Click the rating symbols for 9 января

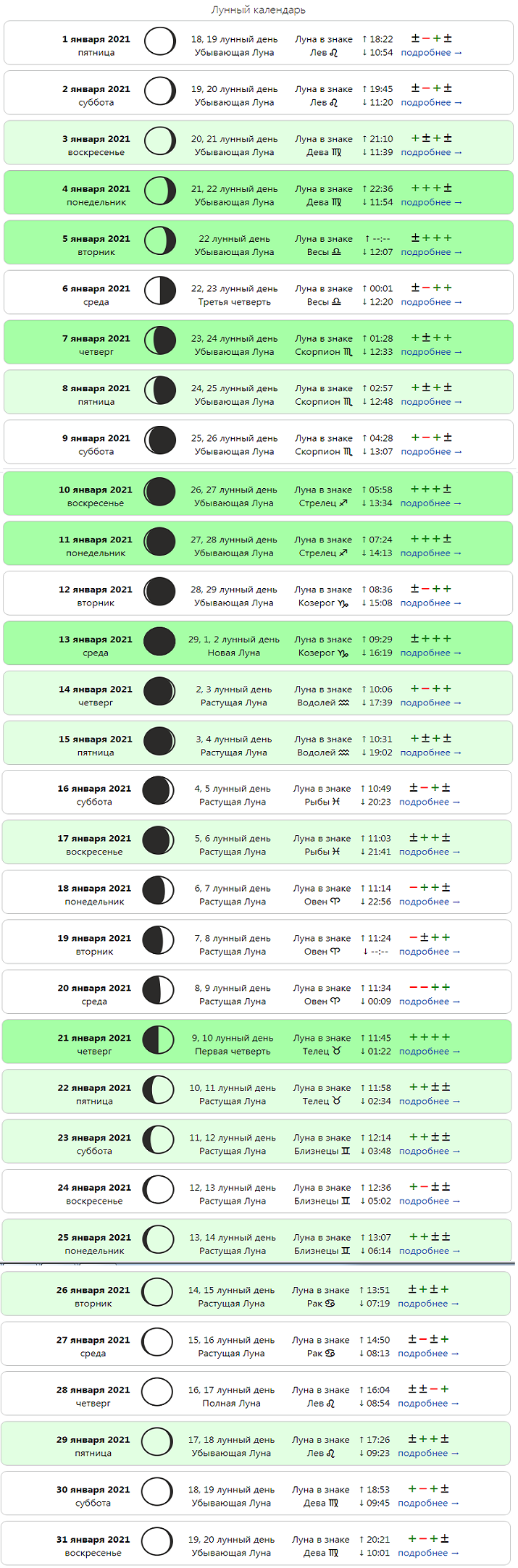tap(432, 437)
